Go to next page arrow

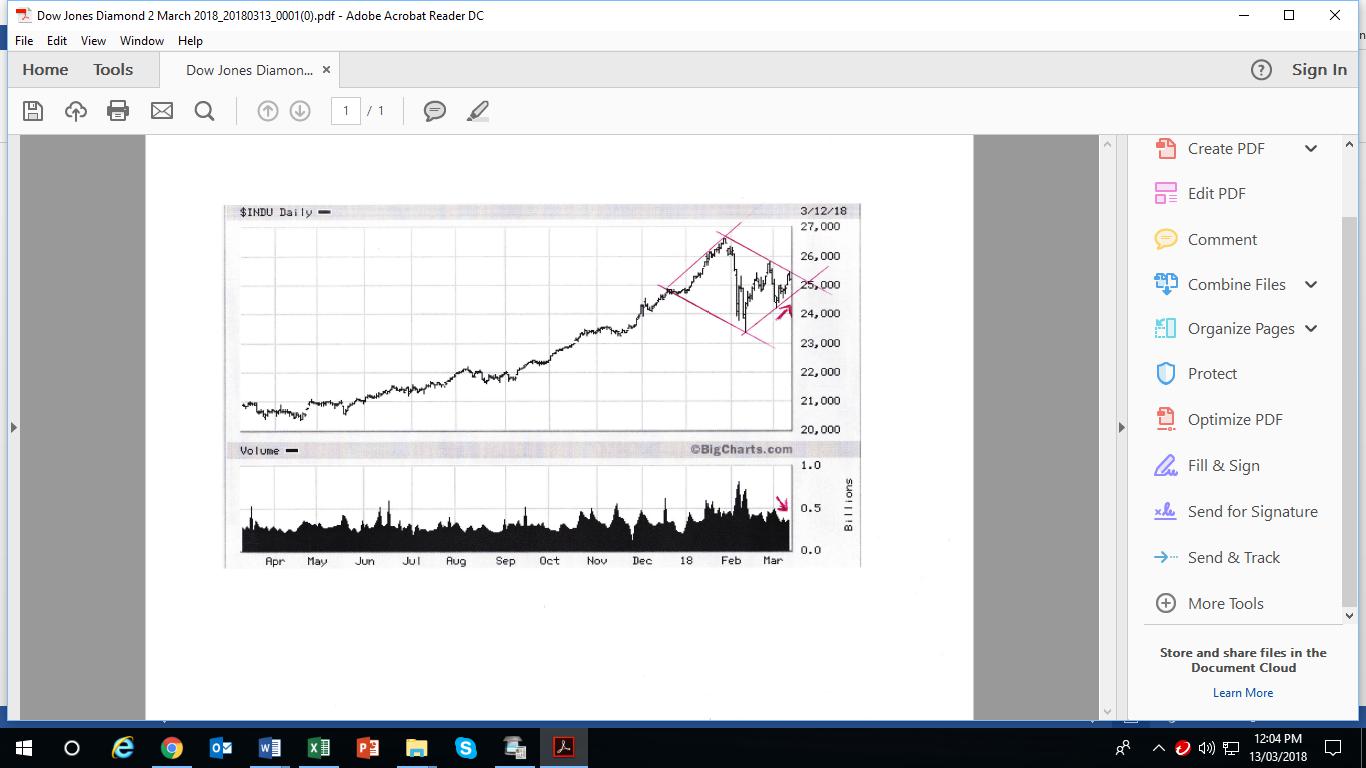(300, 111)
